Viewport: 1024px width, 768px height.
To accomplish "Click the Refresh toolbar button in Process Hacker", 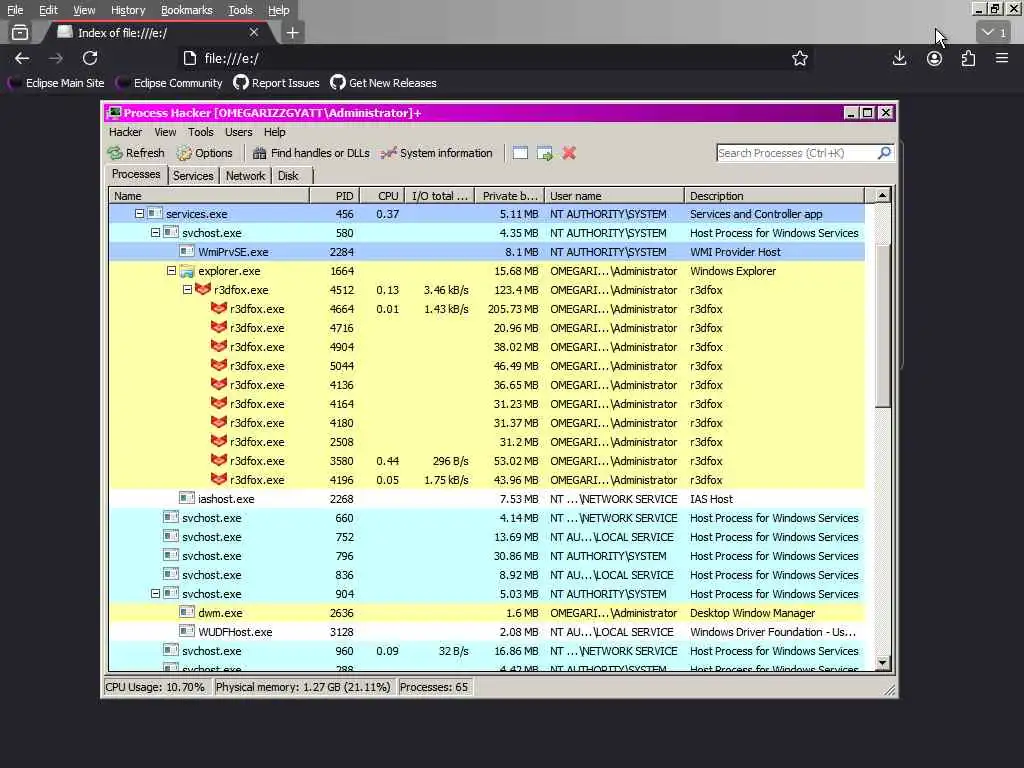I will pos(136,153).
